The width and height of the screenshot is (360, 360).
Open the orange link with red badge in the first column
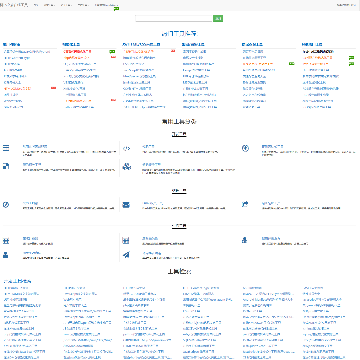pos(17,88)
